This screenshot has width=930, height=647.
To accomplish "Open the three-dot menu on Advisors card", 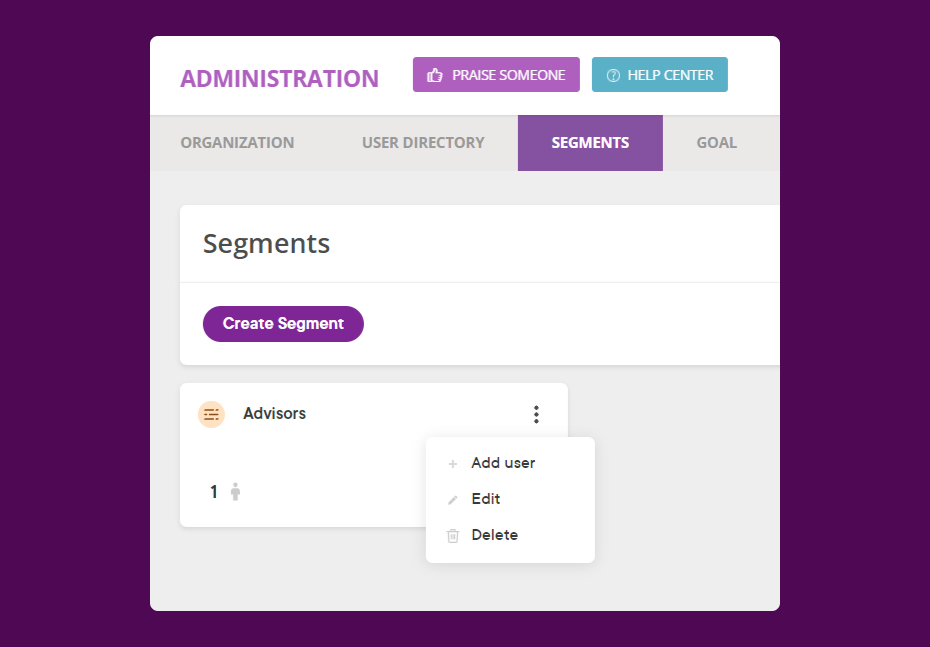I will pyautogui.click(x=536, y=414).
